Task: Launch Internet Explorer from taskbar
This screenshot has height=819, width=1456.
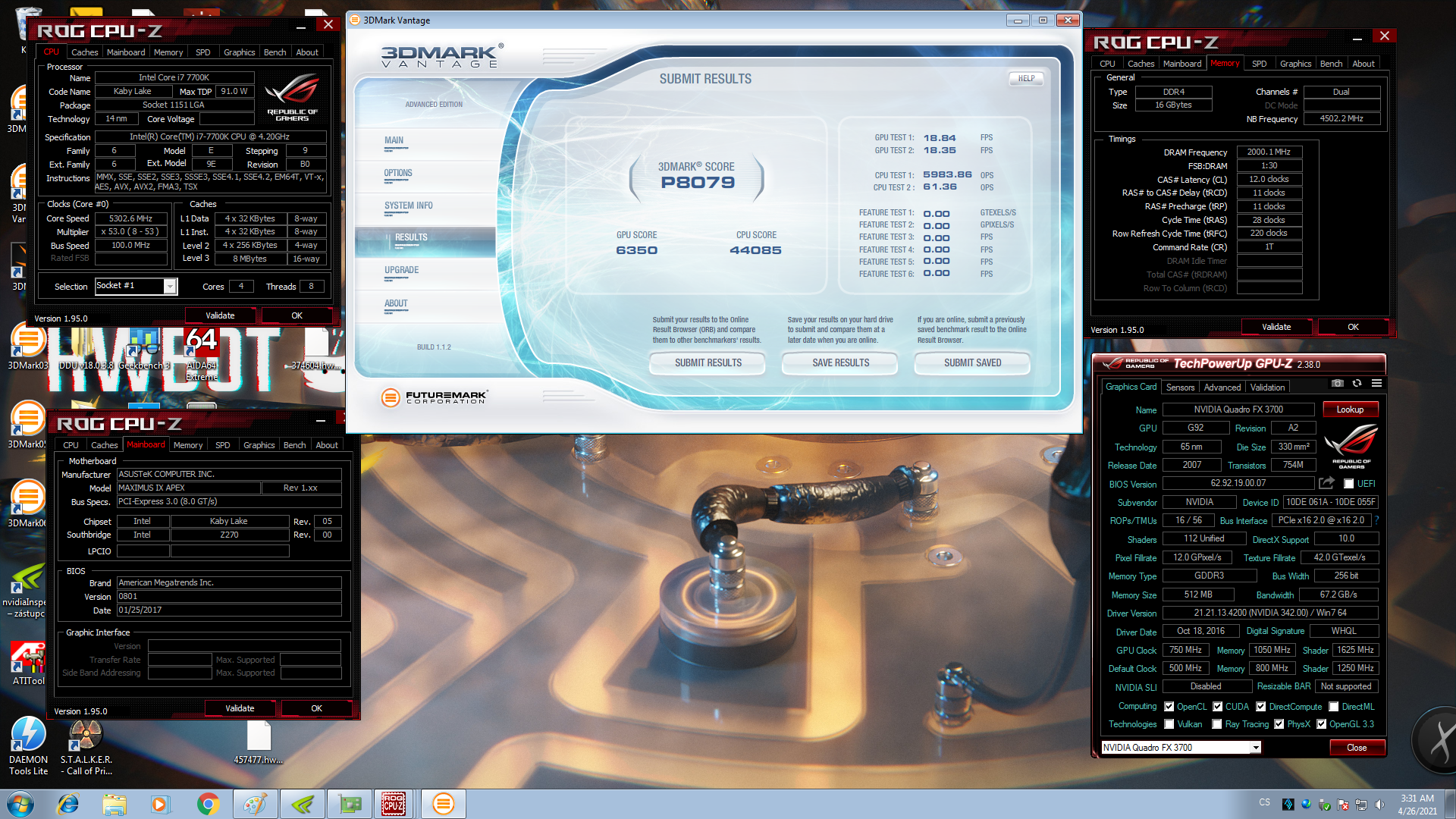Action: point(68,804)
